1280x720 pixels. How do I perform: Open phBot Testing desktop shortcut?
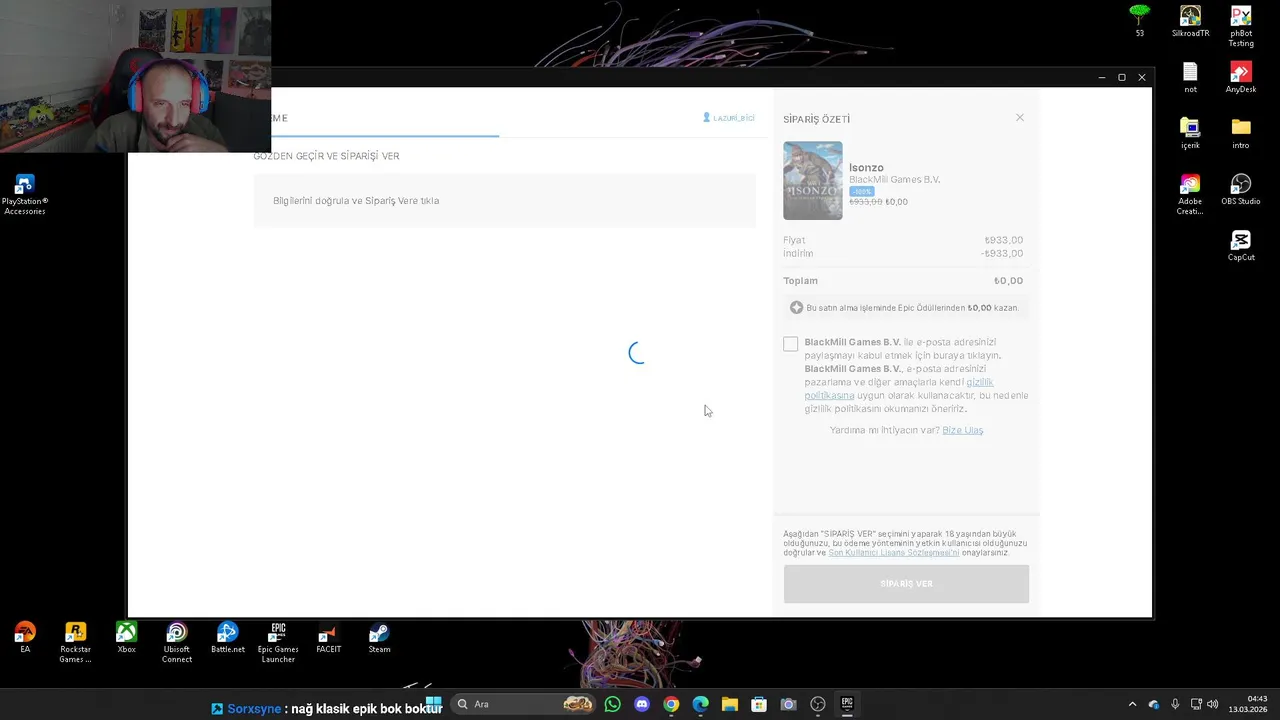pos(1241,26)
